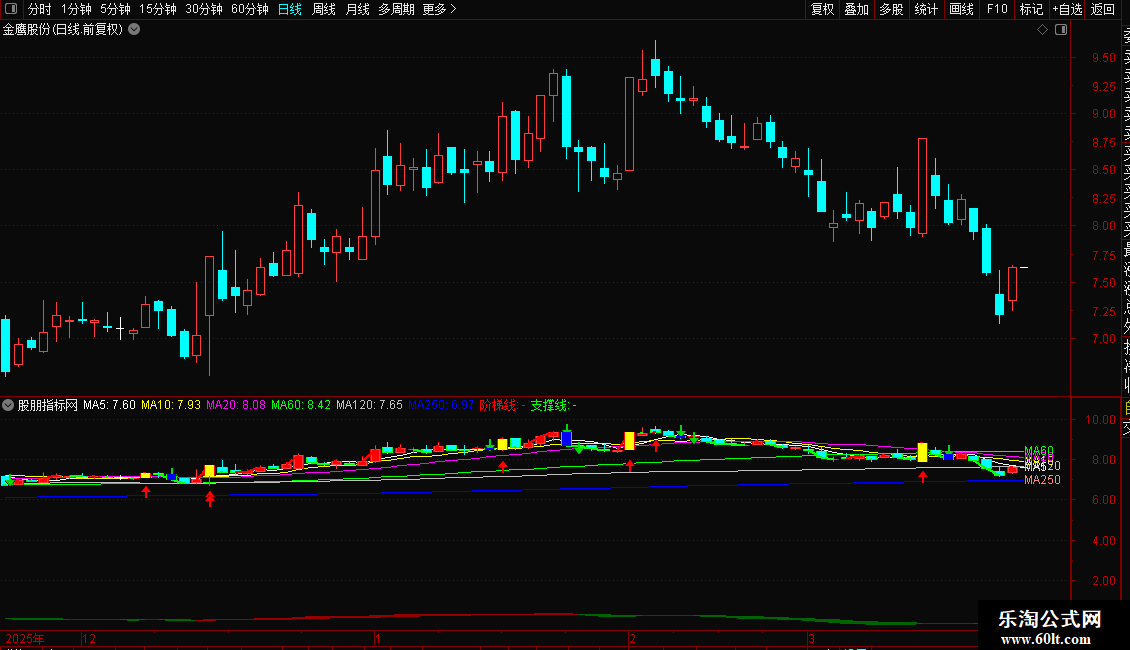Toggle the side panel icon in chart corner
Screen dimensions: 1130x650
1061,30
